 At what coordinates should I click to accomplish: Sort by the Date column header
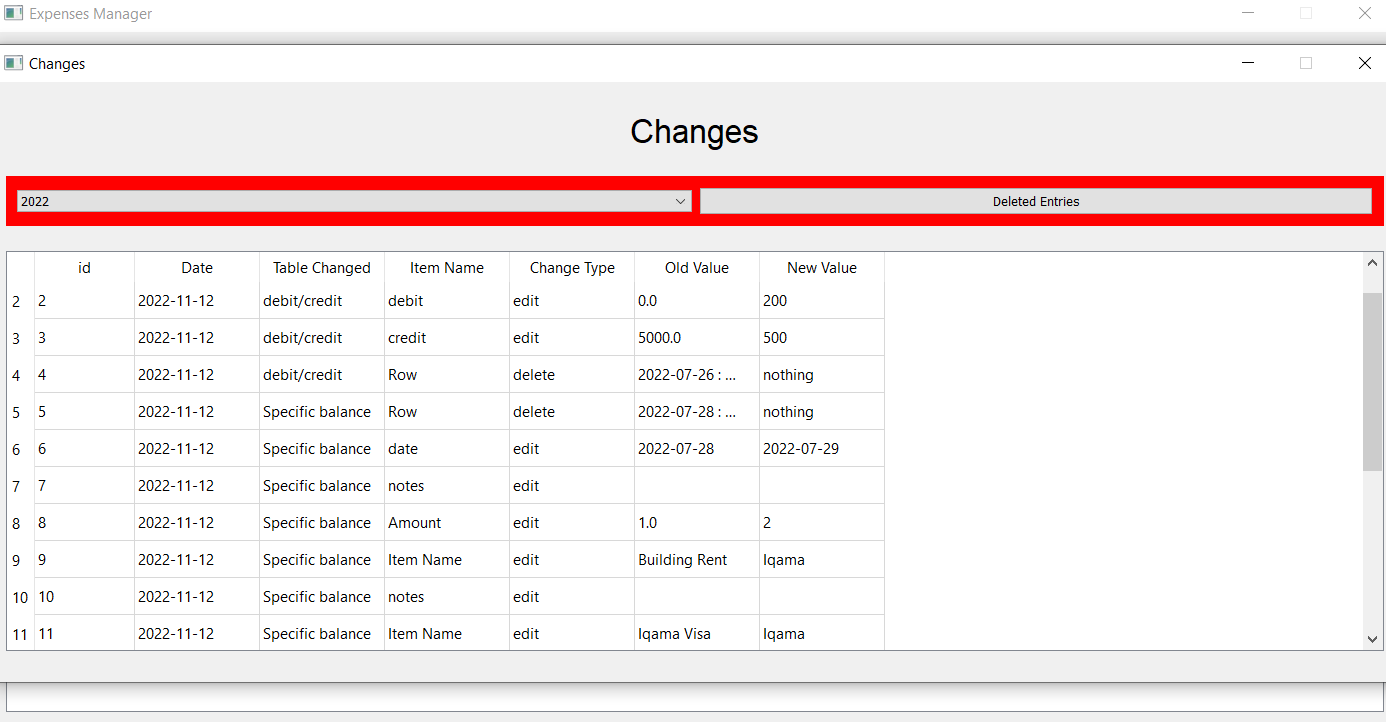(197, 268)
